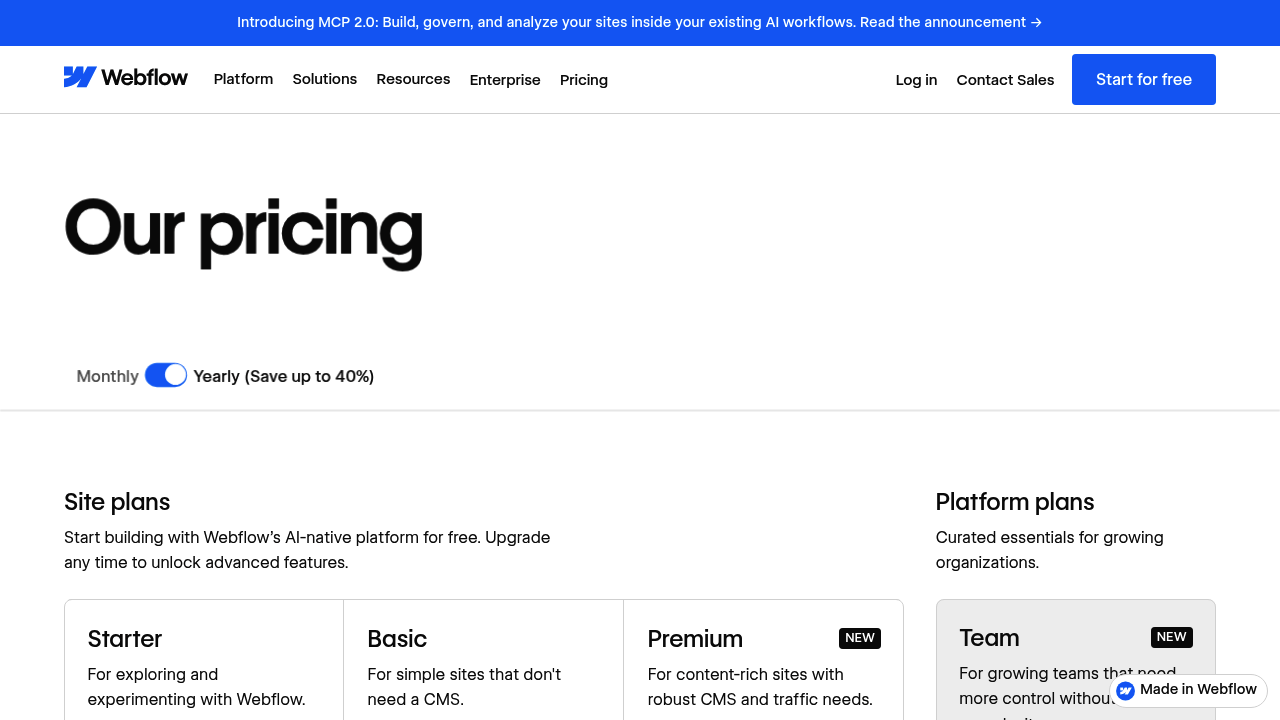This screenshot has height=720, width=1280.
Task: Open the MCP 2.0 announcement banner link
Action: (x=640, y=22)
